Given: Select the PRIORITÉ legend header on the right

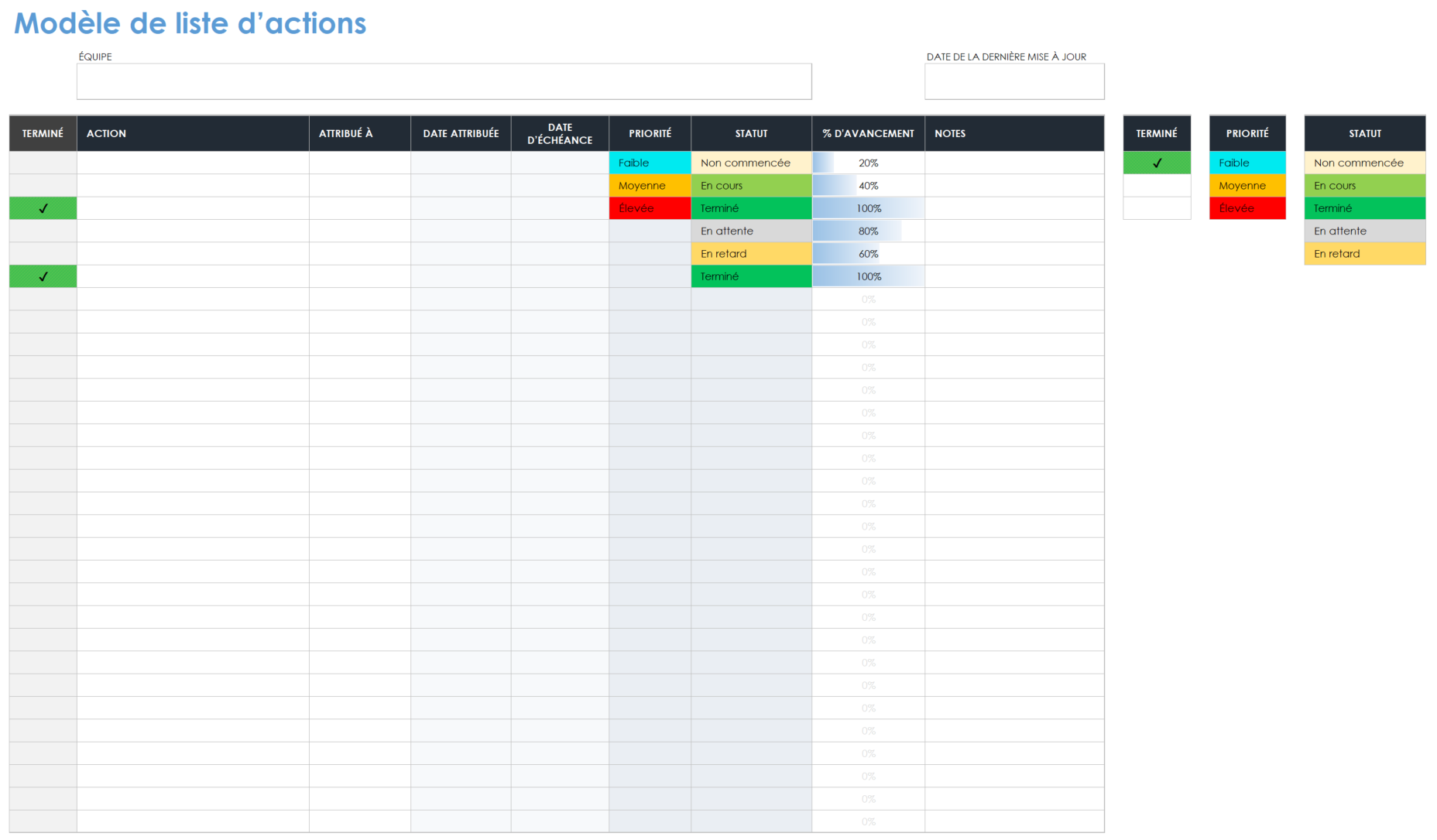Looking at the screenshot, I should click(1247, 133).
